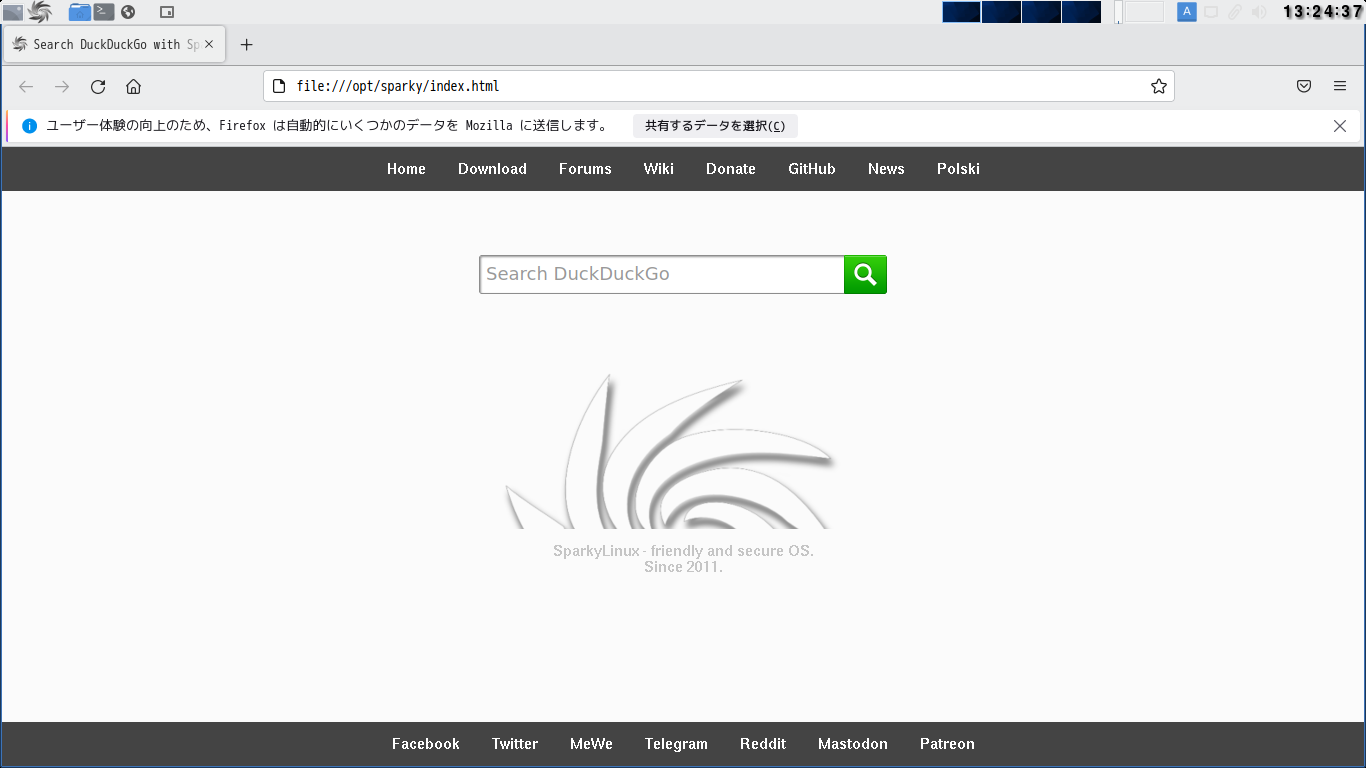This screenshot has height=768, width=1366.
Task: Open the Donate link in top navigation
Action: 731,169
